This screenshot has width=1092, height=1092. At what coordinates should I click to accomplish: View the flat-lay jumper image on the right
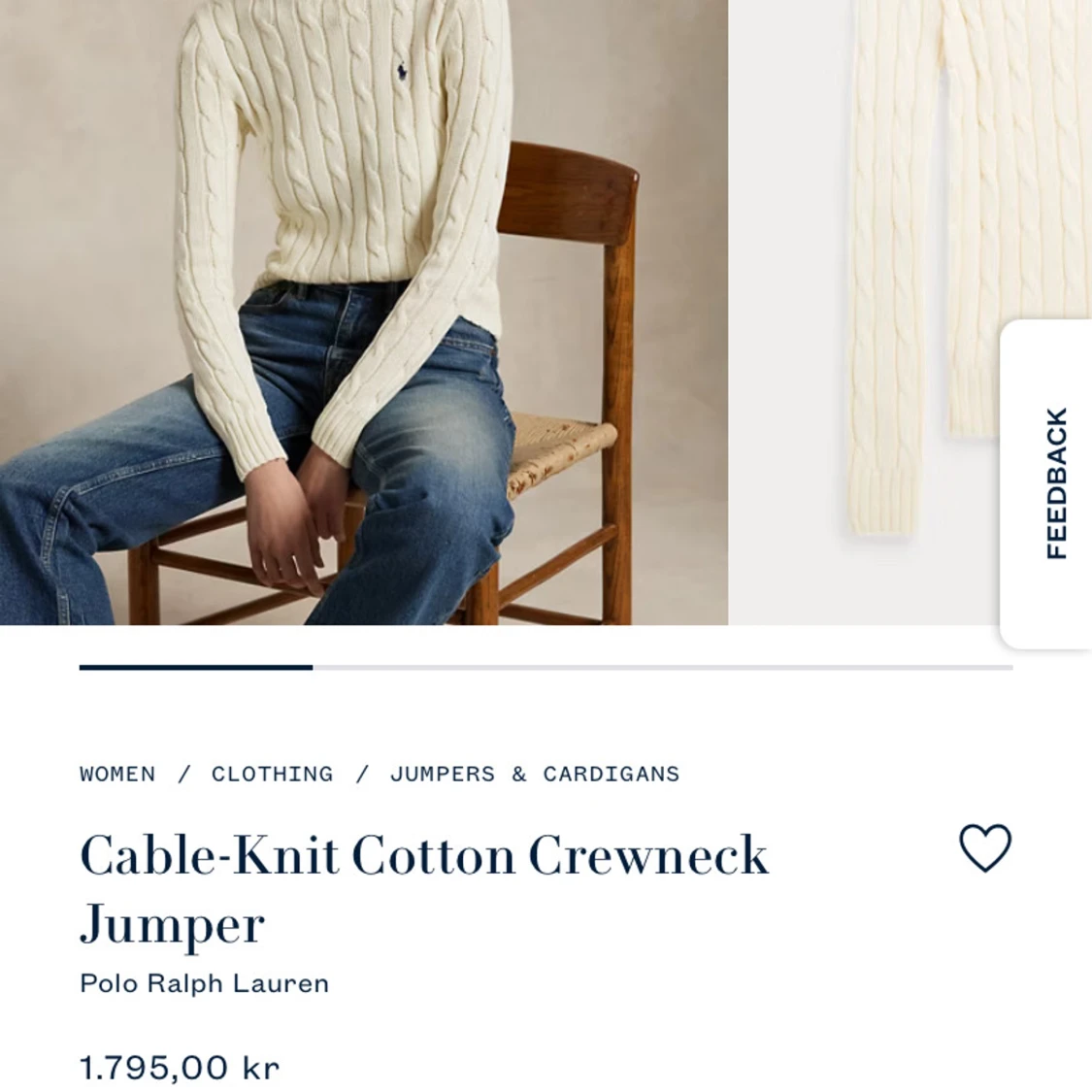pos(910,312)
